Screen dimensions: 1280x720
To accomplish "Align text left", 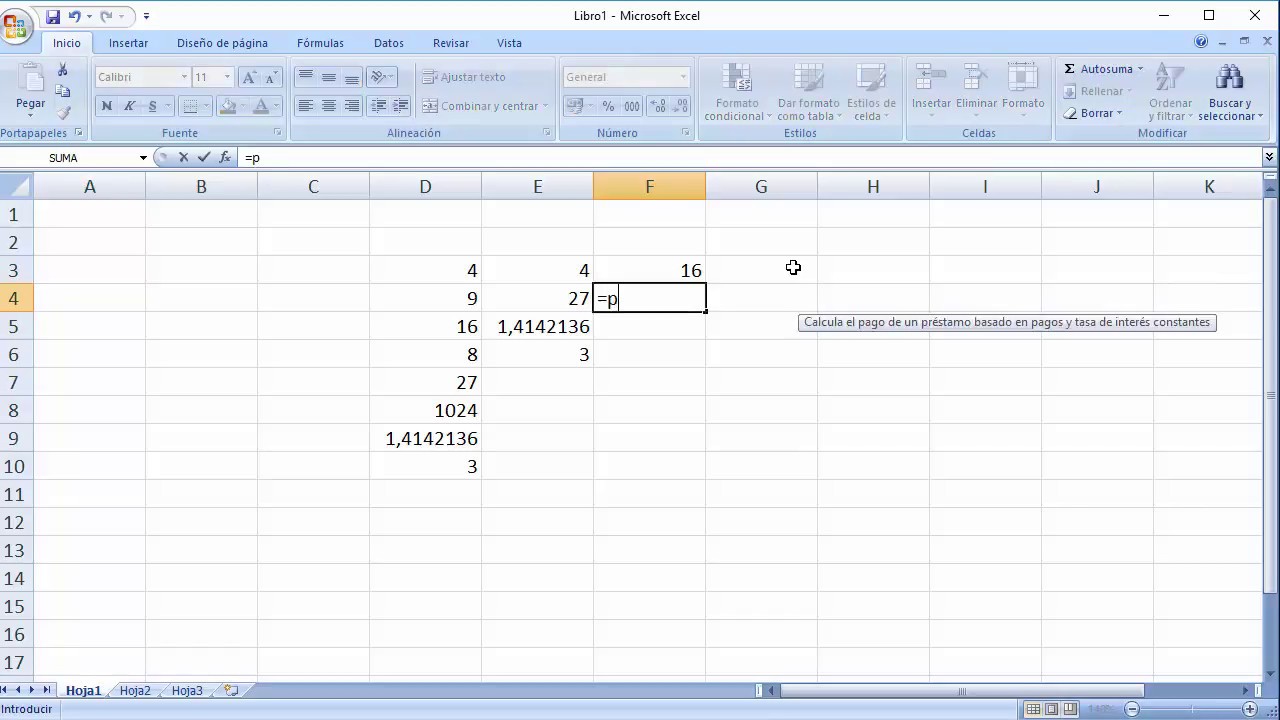I will coord(306,106).
